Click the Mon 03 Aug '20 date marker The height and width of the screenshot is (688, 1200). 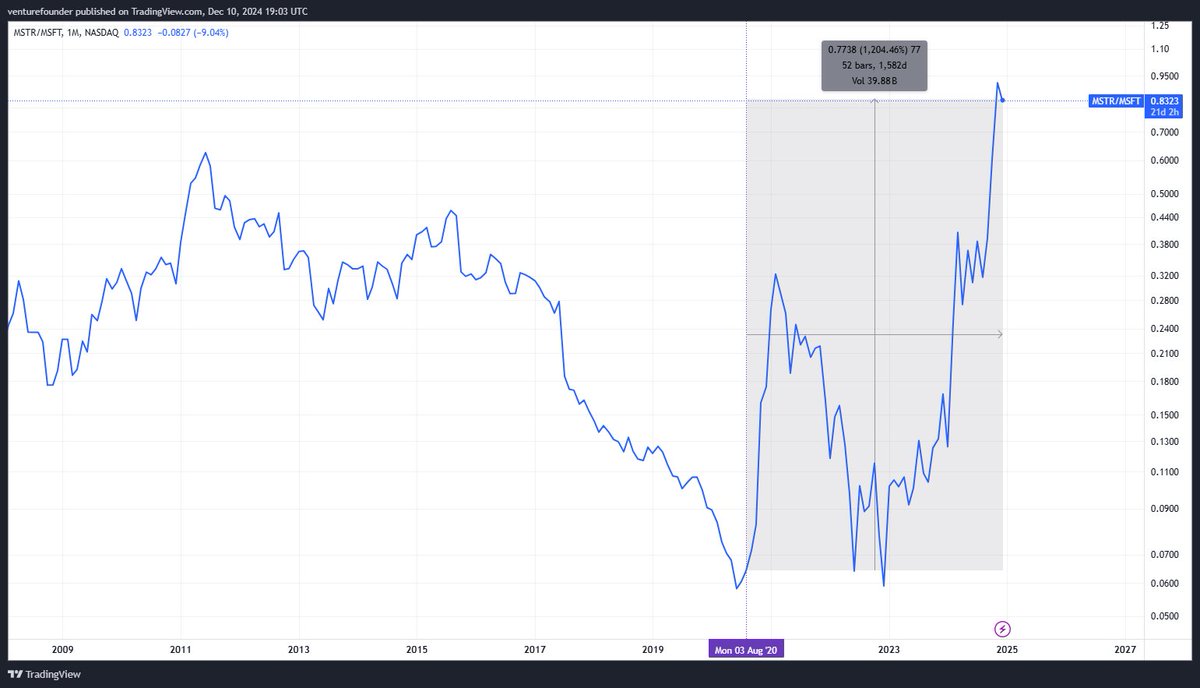point(747,649)
